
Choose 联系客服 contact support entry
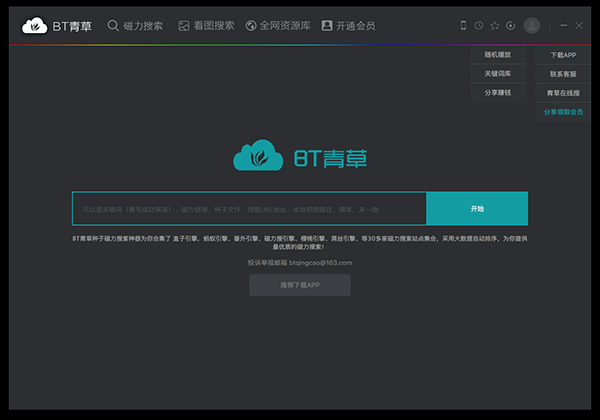(563, 74)
